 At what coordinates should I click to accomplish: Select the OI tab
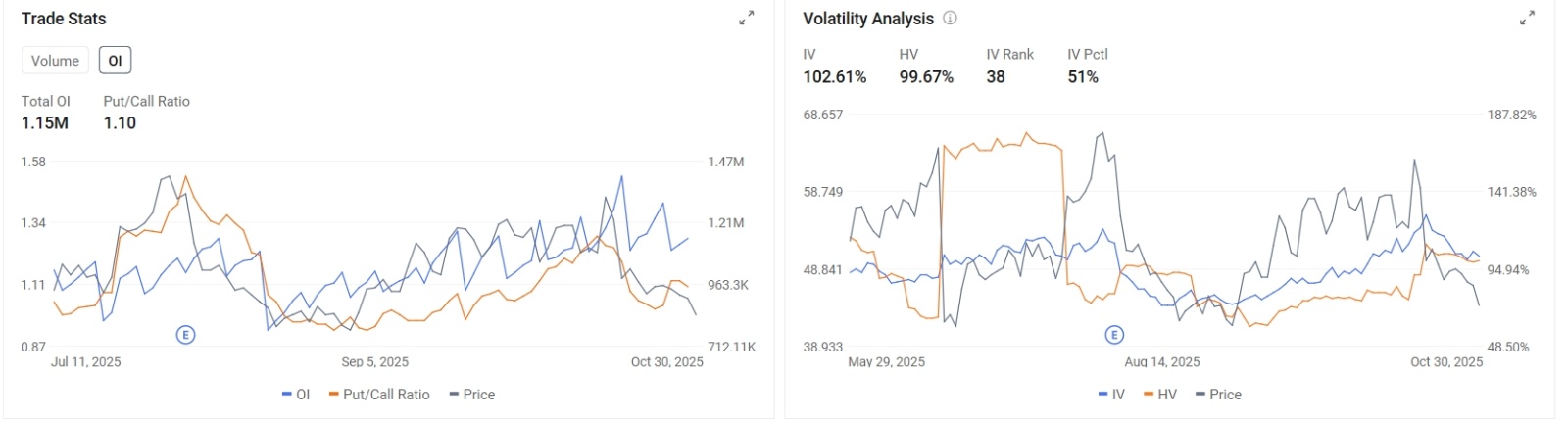[115, 61]
